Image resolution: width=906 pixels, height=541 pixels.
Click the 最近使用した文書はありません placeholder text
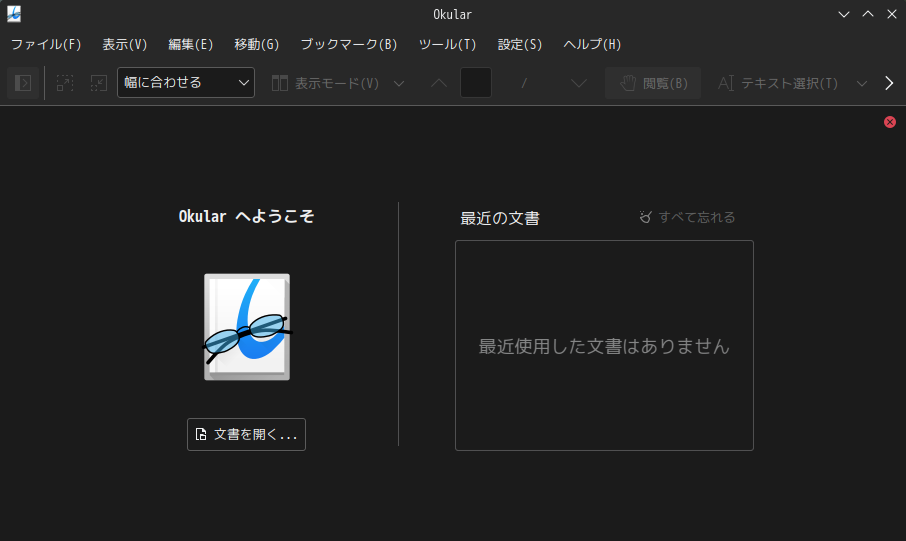604,346
